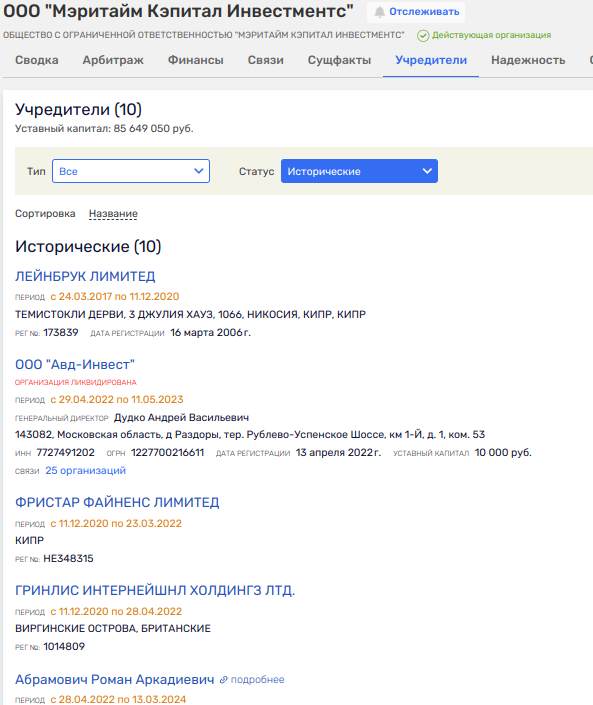593x705 pixels.
Task: Click Авд-Инвест charter capital 10 000 руб.
Action: coord(503,453)
